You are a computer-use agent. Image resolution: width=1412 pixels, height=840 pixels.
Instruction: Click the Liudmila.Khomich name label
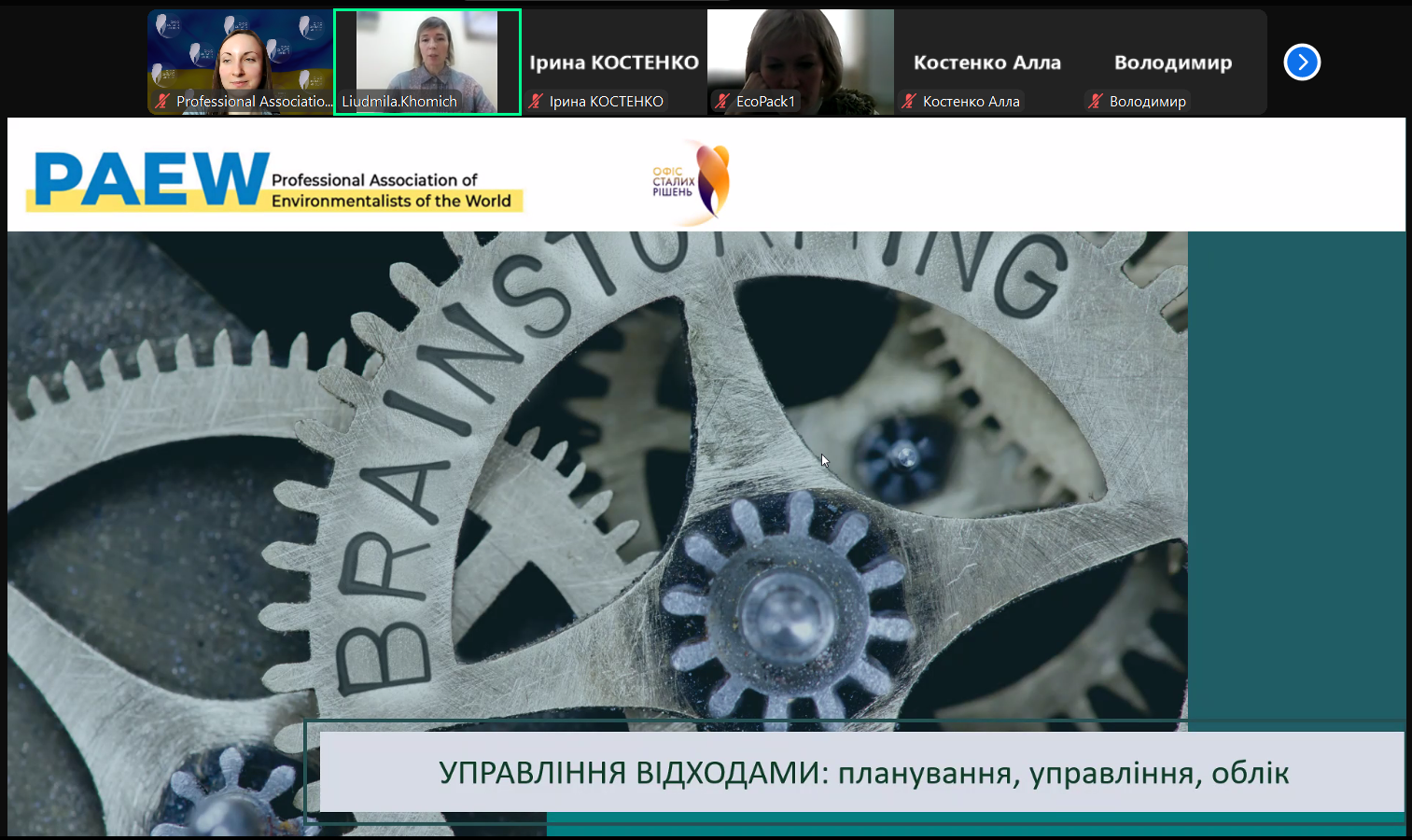pos(399,101)
